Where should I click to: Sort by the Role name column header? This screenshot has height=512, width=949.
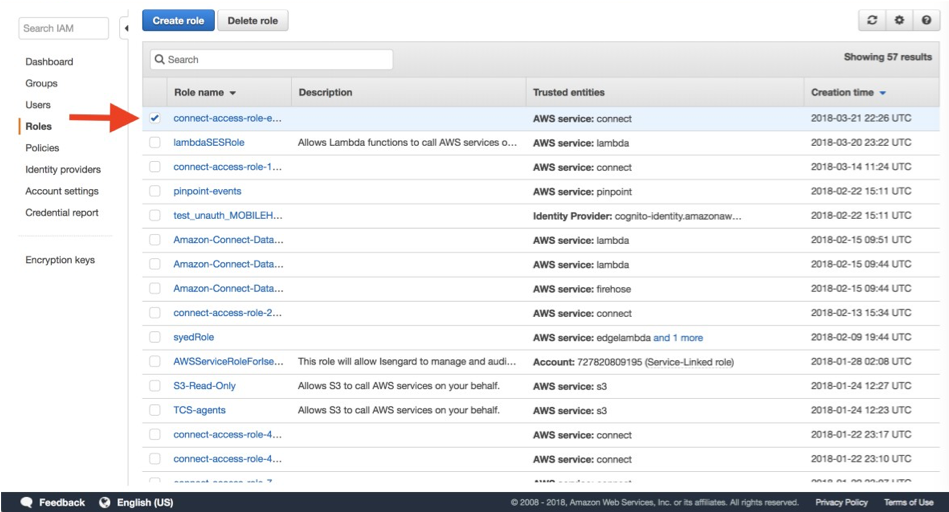pos(205,93)
